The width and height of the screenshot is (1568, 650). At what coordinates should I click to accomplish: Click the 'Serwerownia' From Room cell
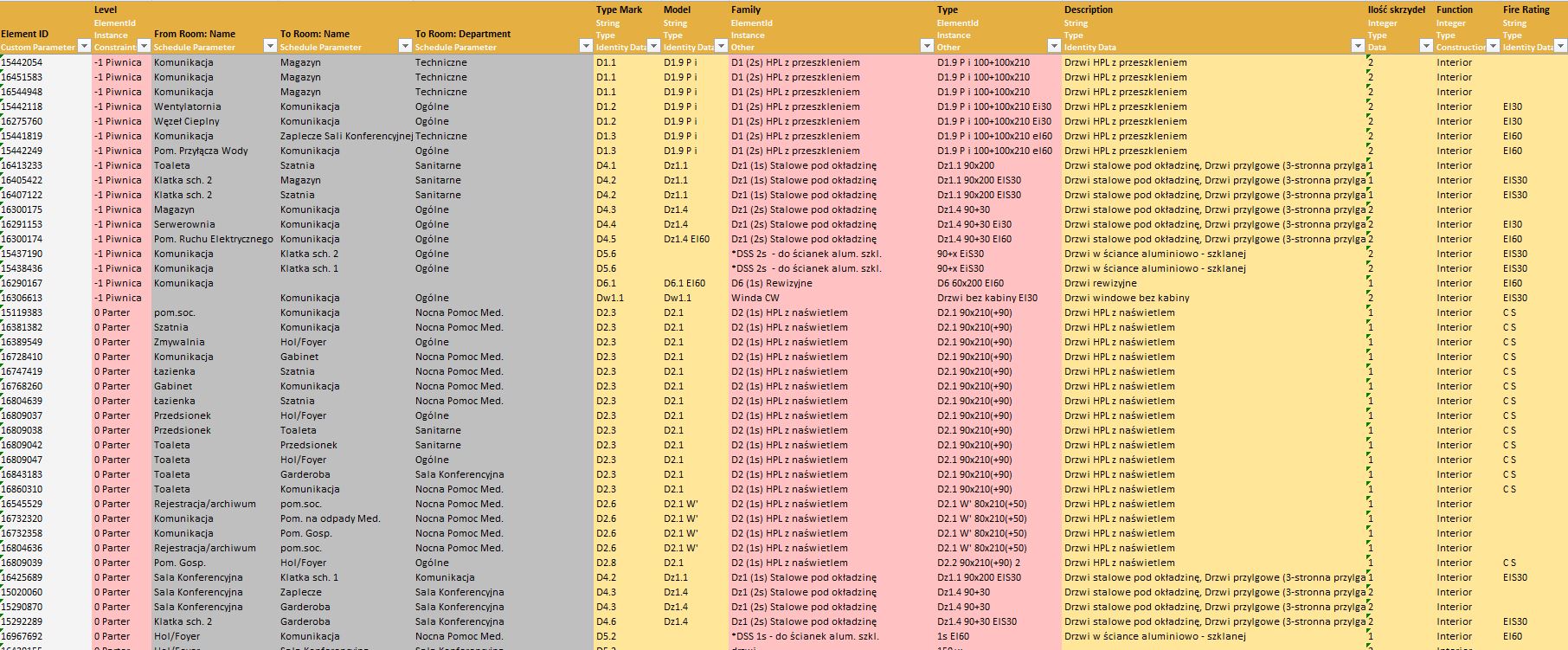184,224
